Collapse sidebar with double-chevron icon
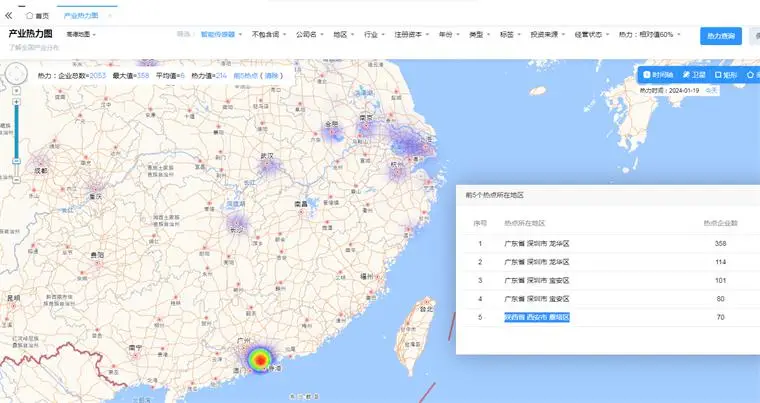This screenshot has width=760, height=403. [9, 16]
